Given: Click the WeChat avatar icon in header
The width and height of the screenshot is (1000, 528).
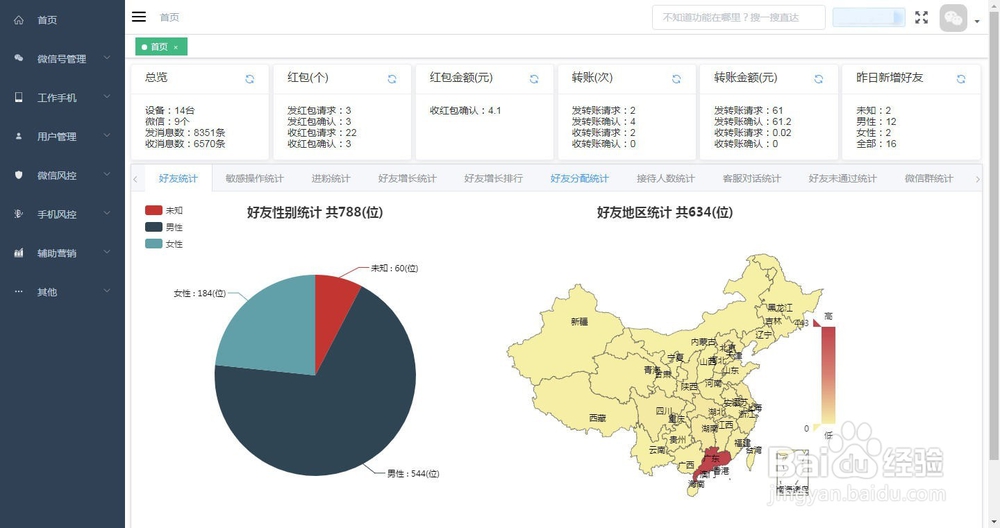Looking at the screenshot, I should click(x=953, y=18).
